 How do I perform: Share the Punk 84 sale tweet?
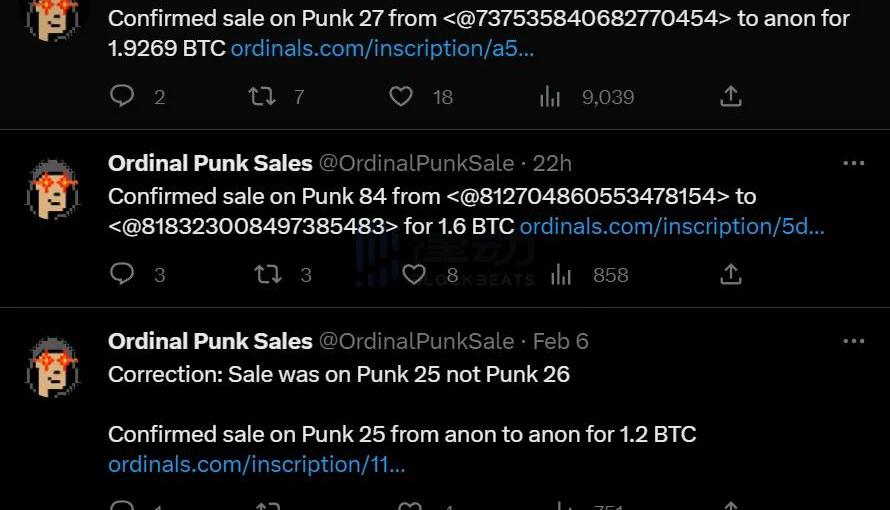coord(731,274)
